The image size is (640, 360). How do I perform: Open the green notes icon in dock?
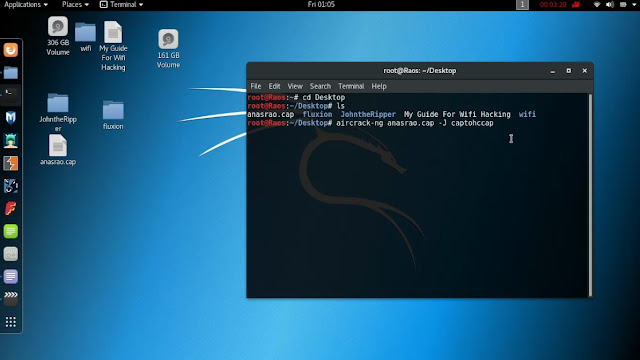(11, 231)
